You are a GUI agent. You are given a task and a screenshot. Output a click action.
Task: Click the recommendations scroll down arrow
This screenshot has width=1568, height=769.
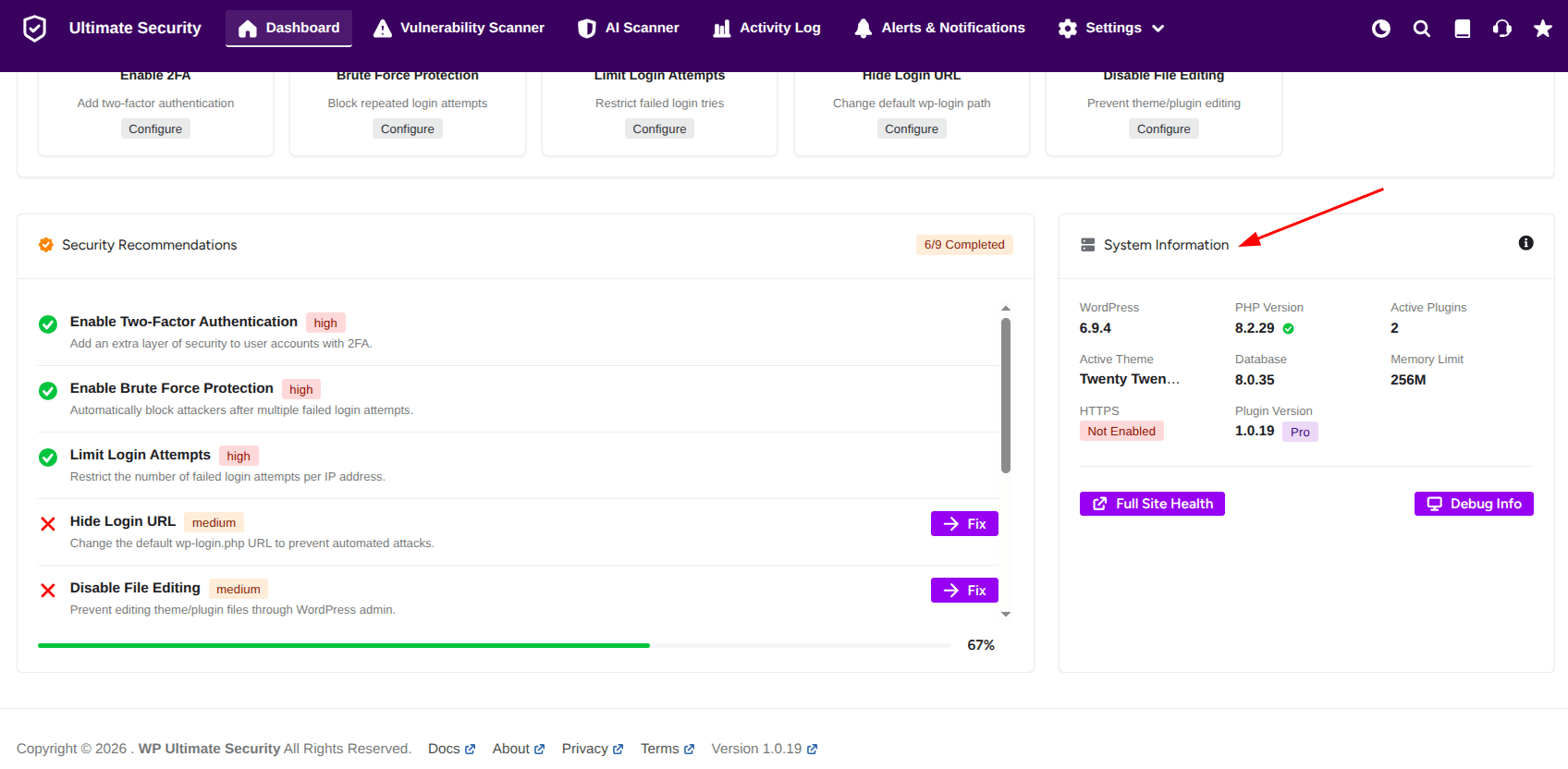pyautogui.click(x=1006, y=614)
